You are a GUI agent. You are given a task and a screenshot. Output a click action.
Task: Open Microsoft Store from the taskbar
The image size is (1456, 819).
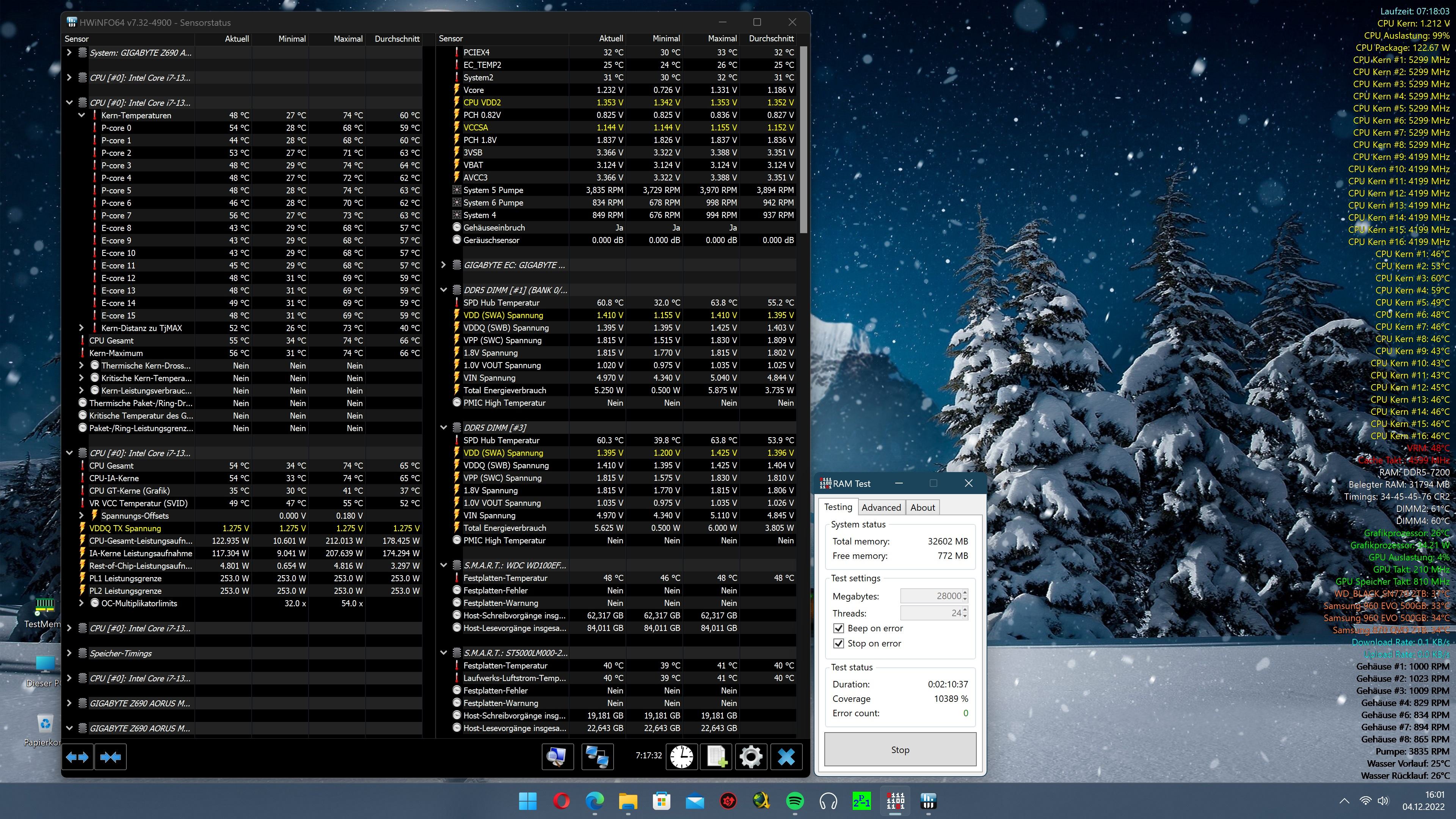click(661, 801)
